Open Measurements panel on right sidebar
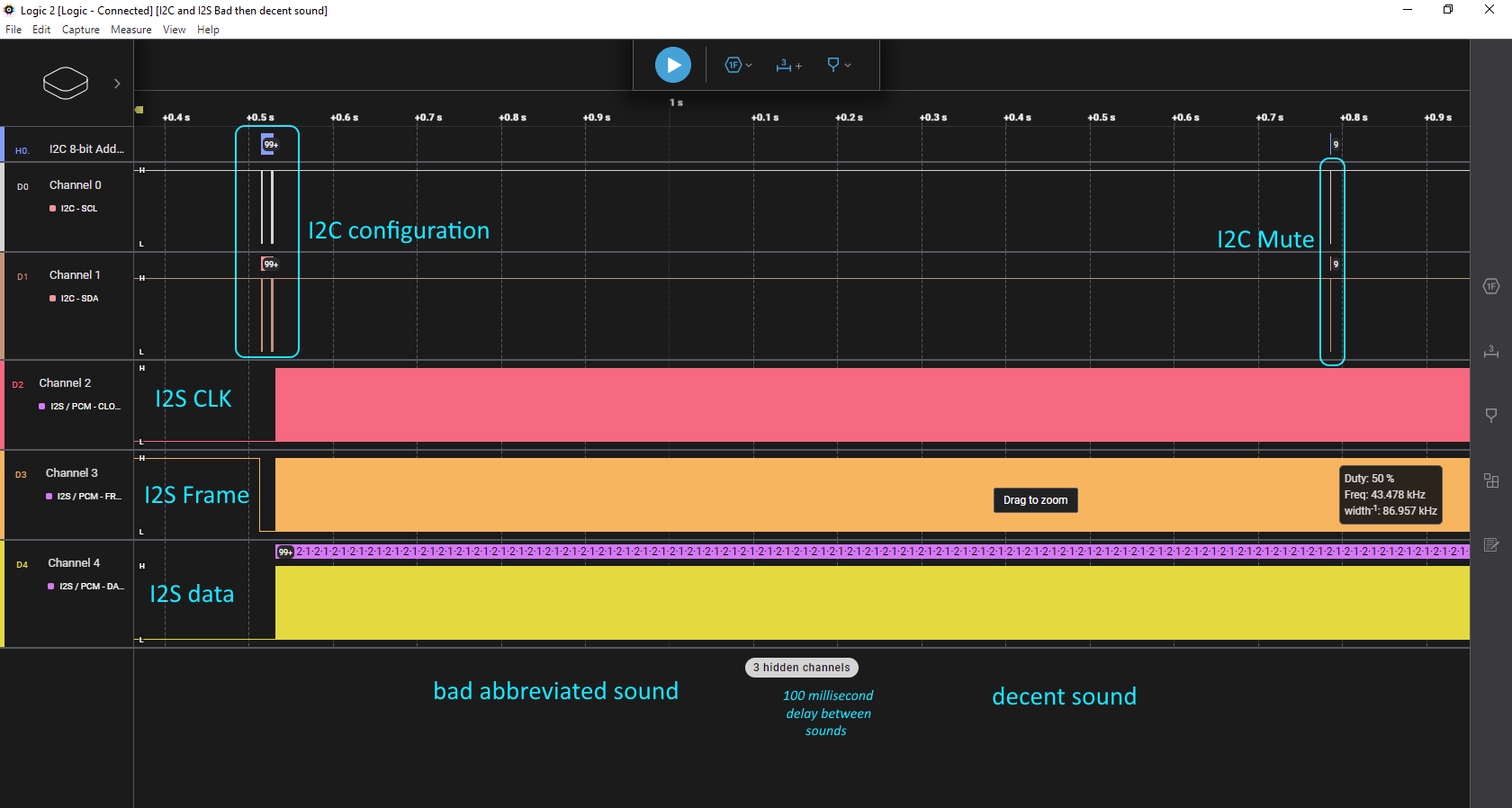The width and height of the screenshot is (1512, 808). [1491, 351]
